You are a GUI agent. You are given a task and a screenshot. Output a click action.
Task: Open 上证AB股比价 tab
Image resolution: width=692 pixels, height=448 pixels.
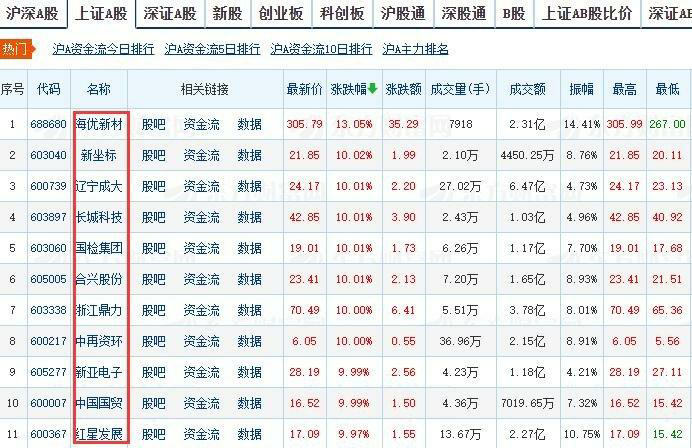click(x=587, y=13)
